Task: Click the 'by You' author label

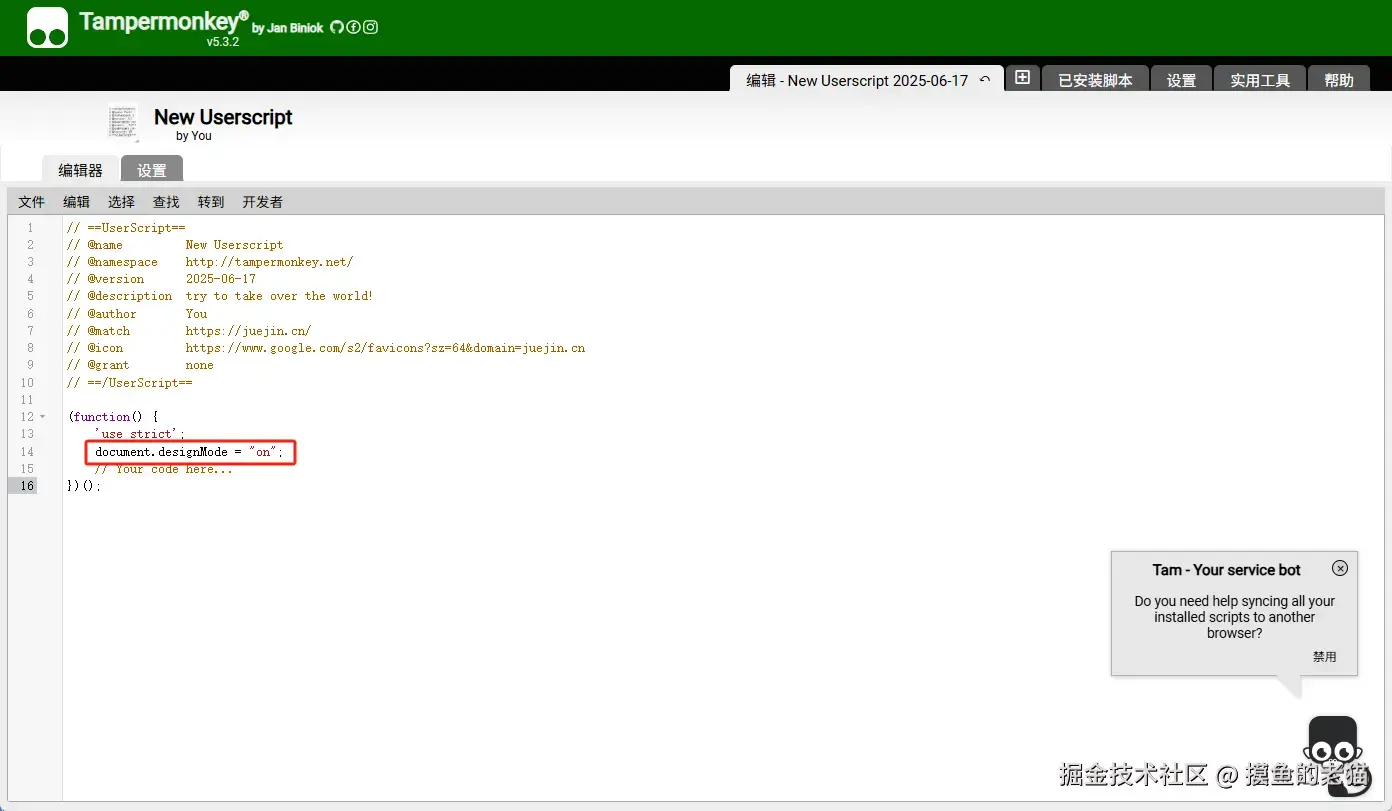Action: [194, 136]
